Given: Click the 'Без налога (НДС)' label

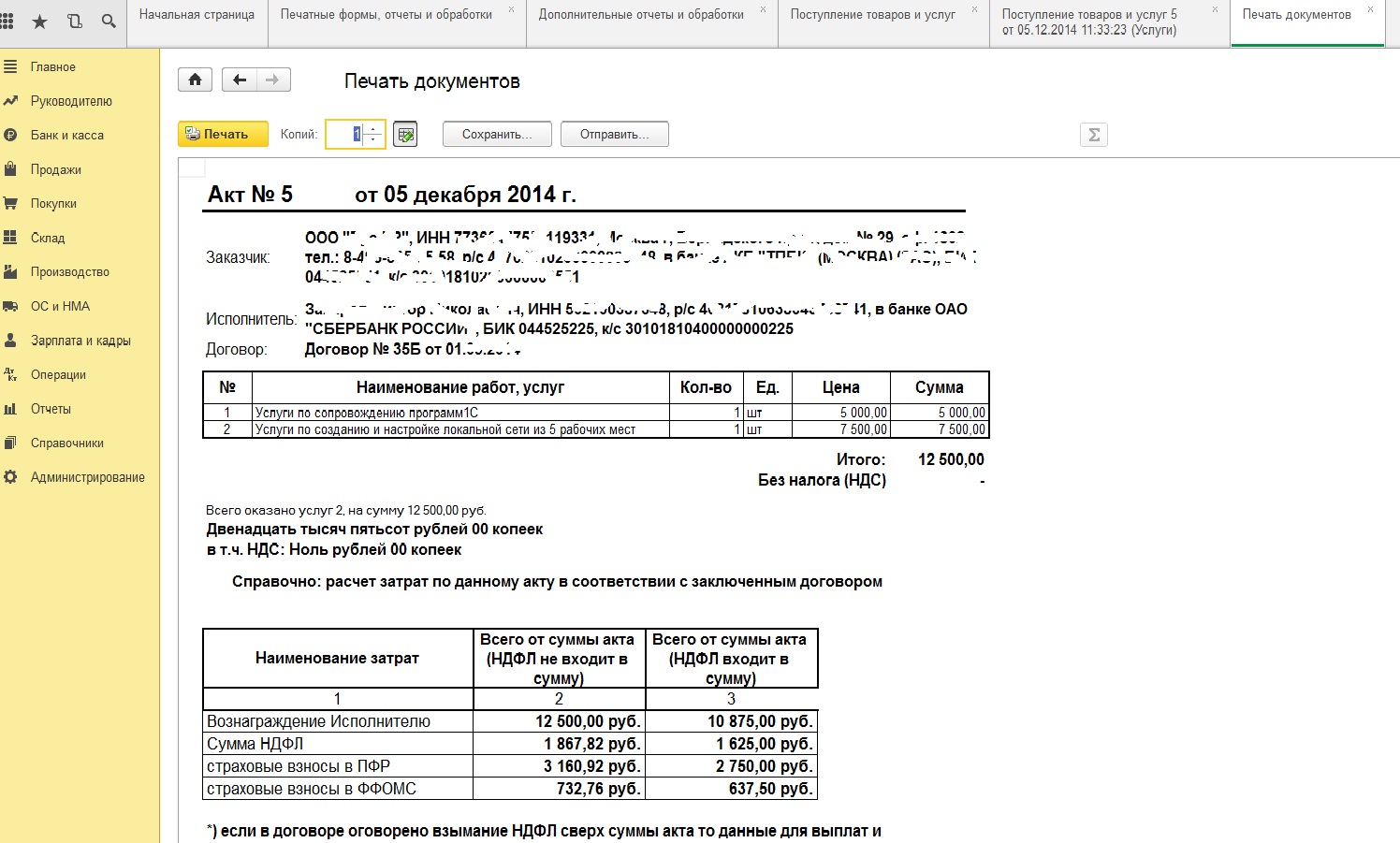Looking at the screenshot, I should point(822,480).
